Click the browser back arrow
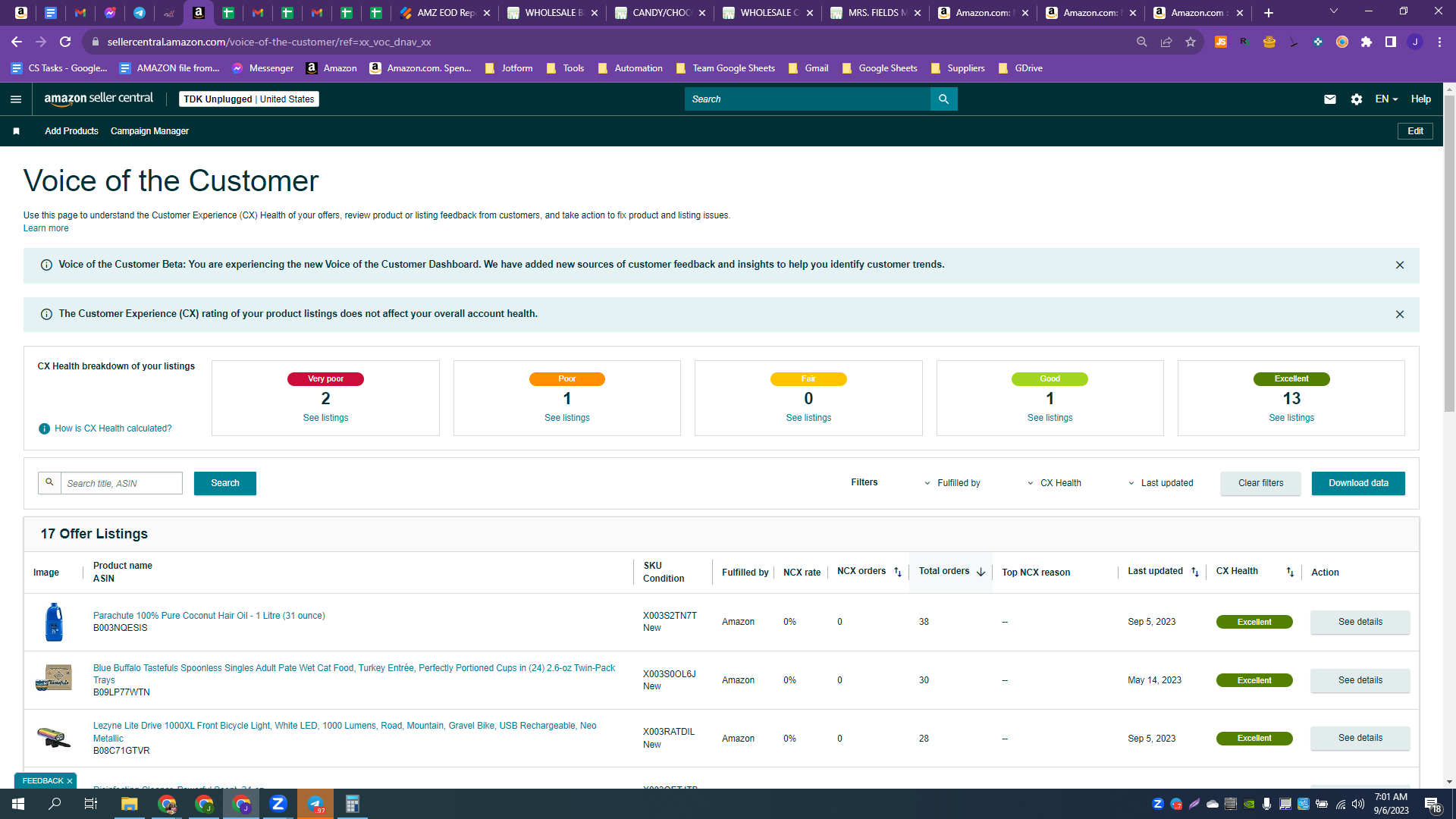Viewport: 1456px width, 819px height. (x=17, y=42)
